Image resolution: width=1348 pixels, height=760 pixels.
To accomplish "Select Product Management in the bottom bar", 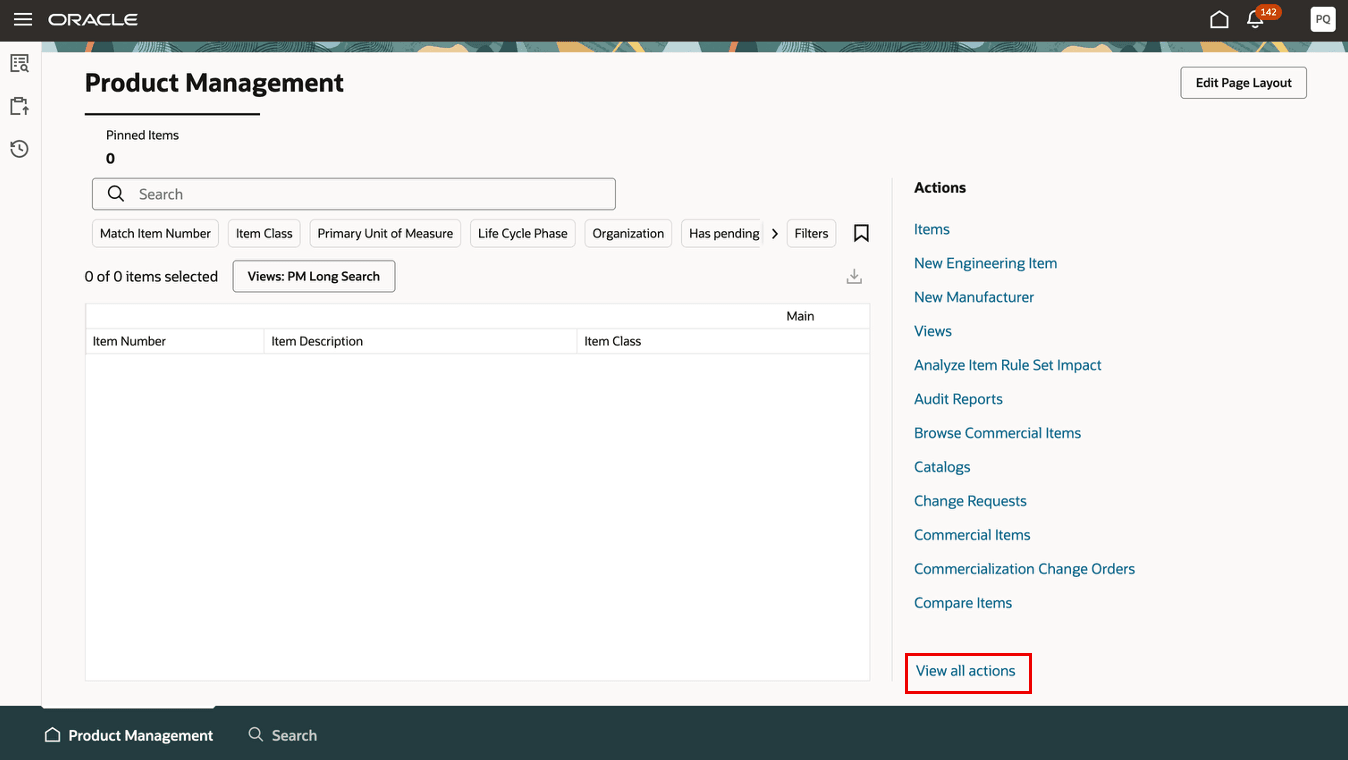I will click(x=127, y=735).
